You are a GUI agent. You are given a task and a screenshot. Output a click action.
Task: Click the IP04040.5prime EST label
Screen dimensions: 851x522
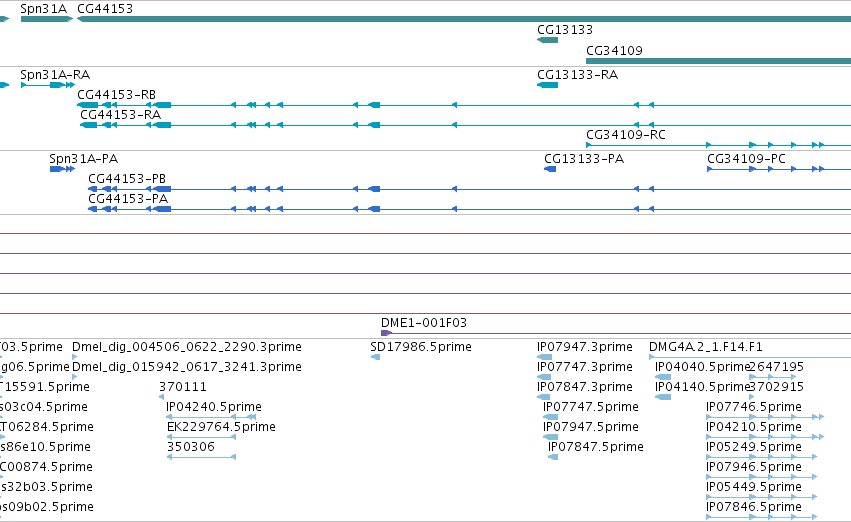tap(702, 367)
